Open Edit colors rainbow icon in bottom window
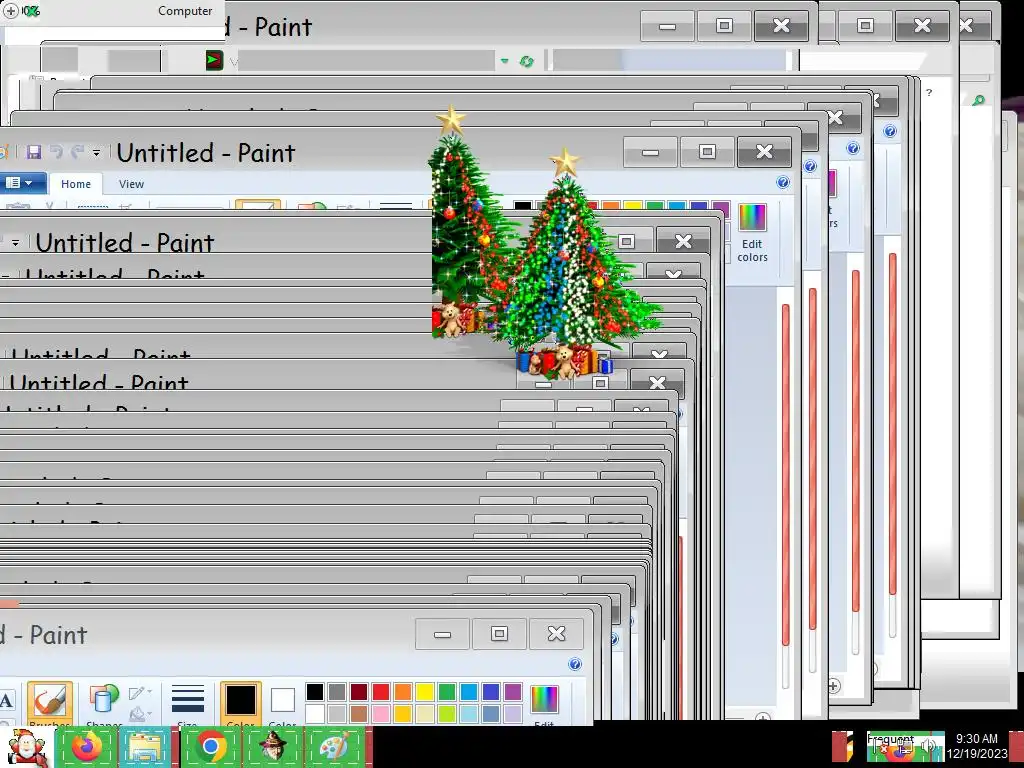The width and height of the screenshot is (1024, 768). [x=544, y=699]
